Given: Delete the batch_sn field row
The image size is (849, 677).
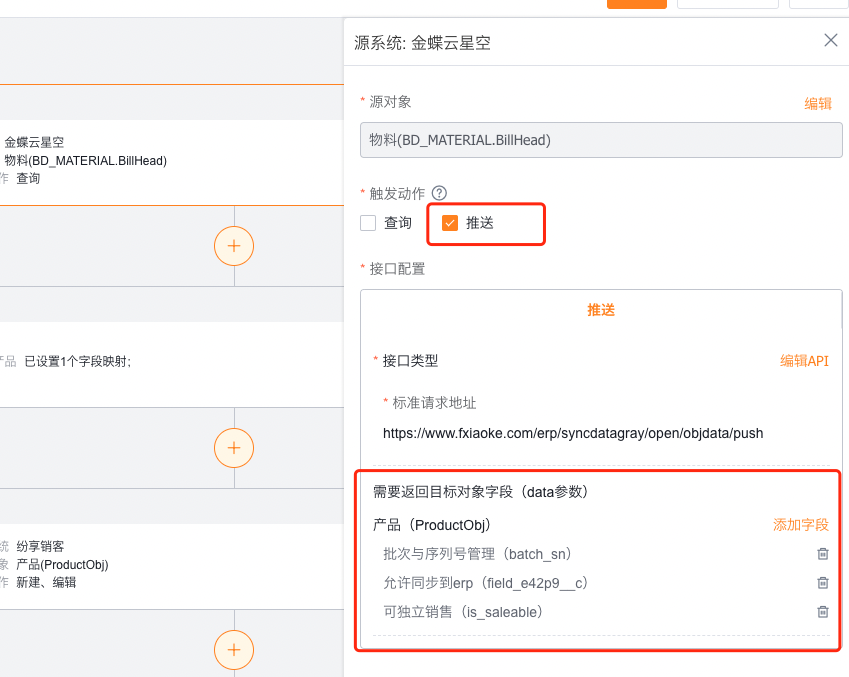Looking at the screenshot, I should (822, 554).
